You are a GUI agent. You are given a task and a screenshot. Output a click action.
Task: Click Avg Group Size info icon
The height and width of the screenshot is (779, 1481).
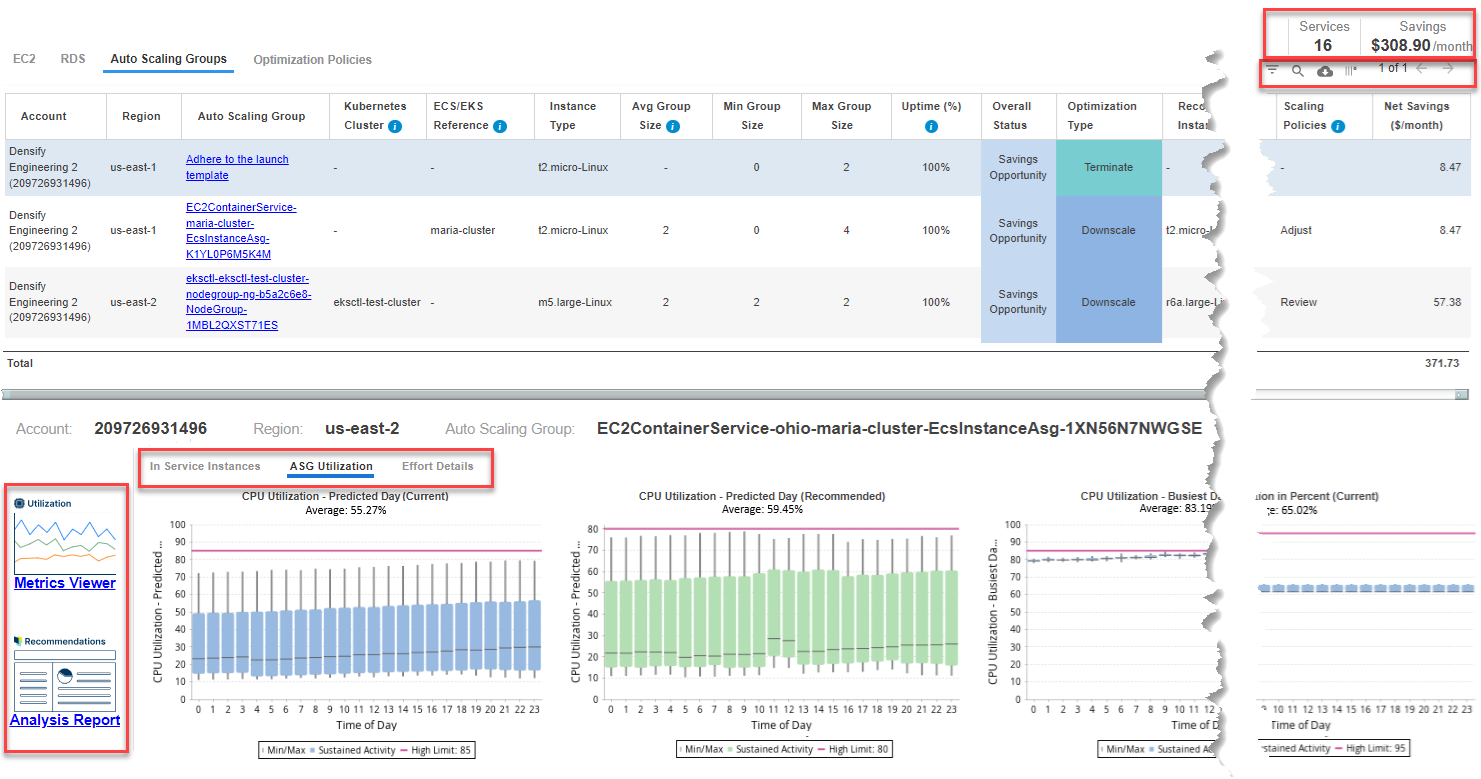click(673, 126)
